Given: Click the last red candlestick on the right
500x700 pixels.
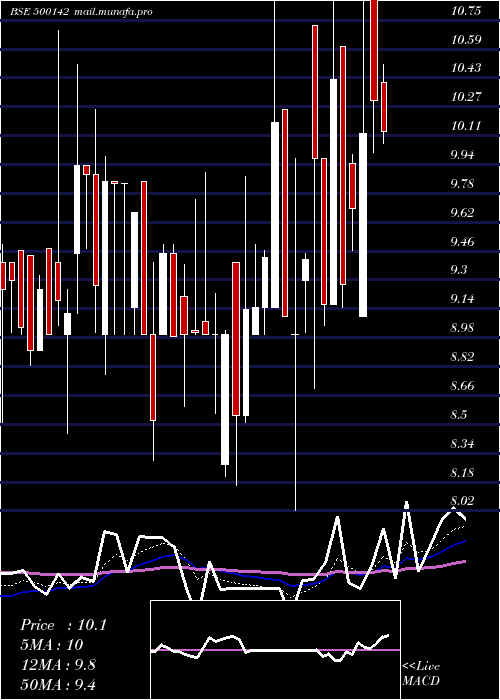Looking at the screenshot, I should [383, 107].
